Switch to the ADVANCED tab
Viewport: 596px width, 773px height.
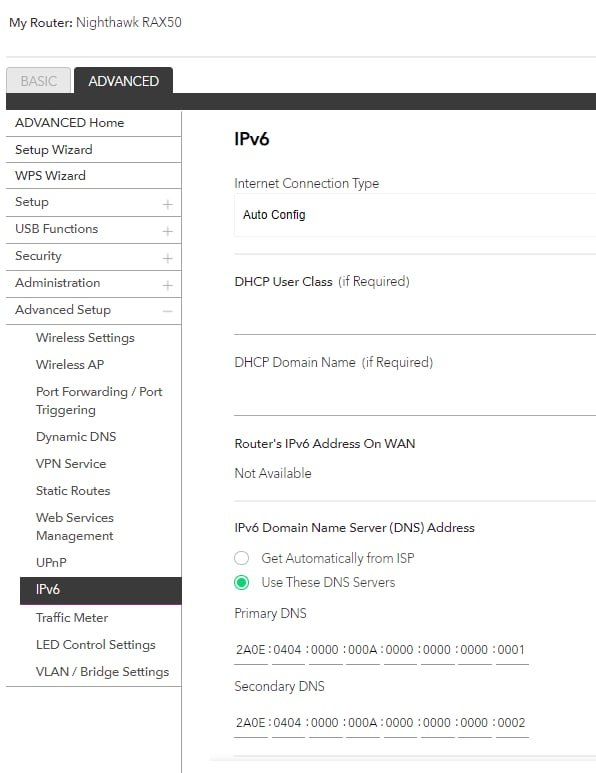(x=123, y=81)
